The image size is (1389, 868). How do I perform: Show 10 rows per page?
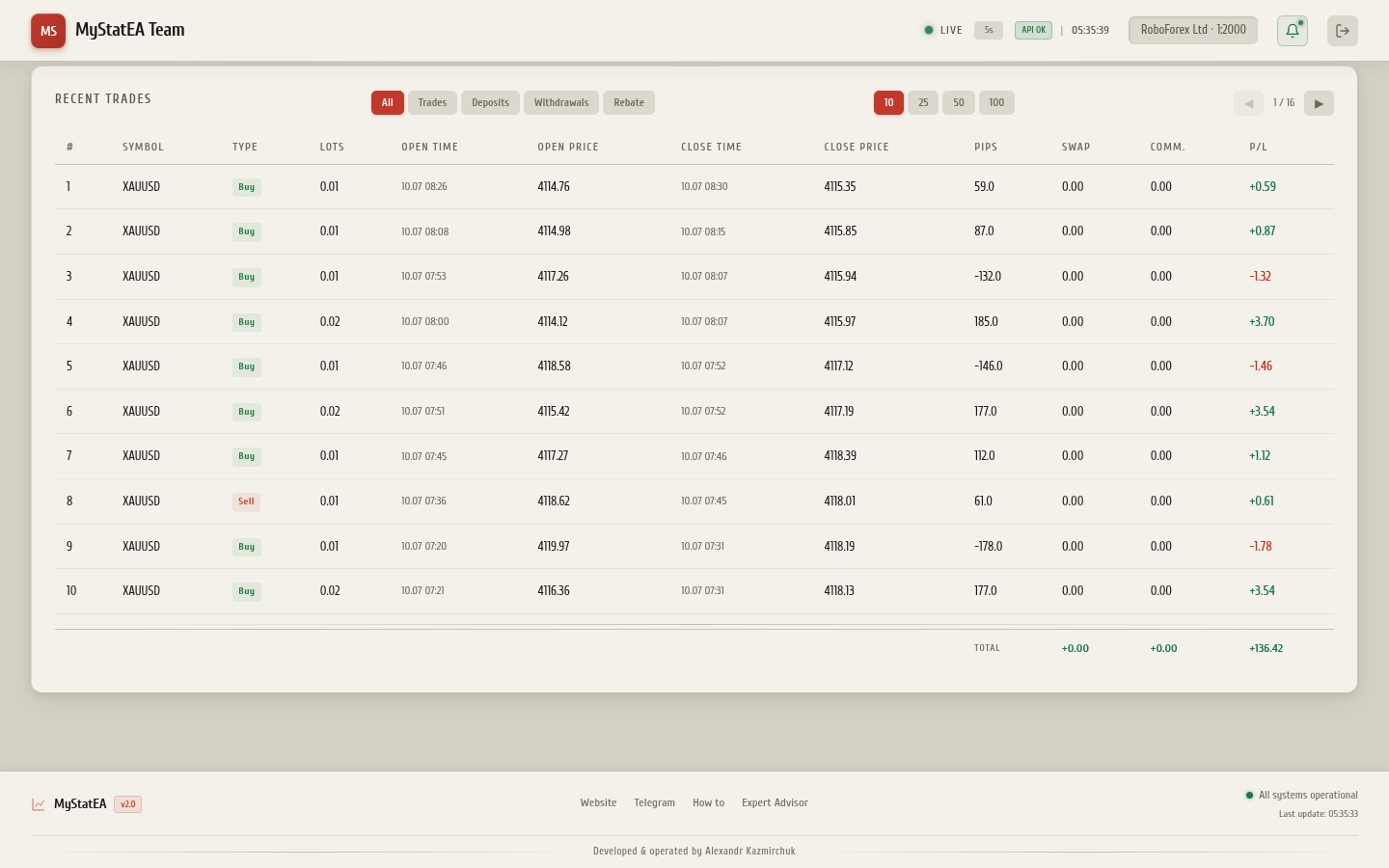888,103
